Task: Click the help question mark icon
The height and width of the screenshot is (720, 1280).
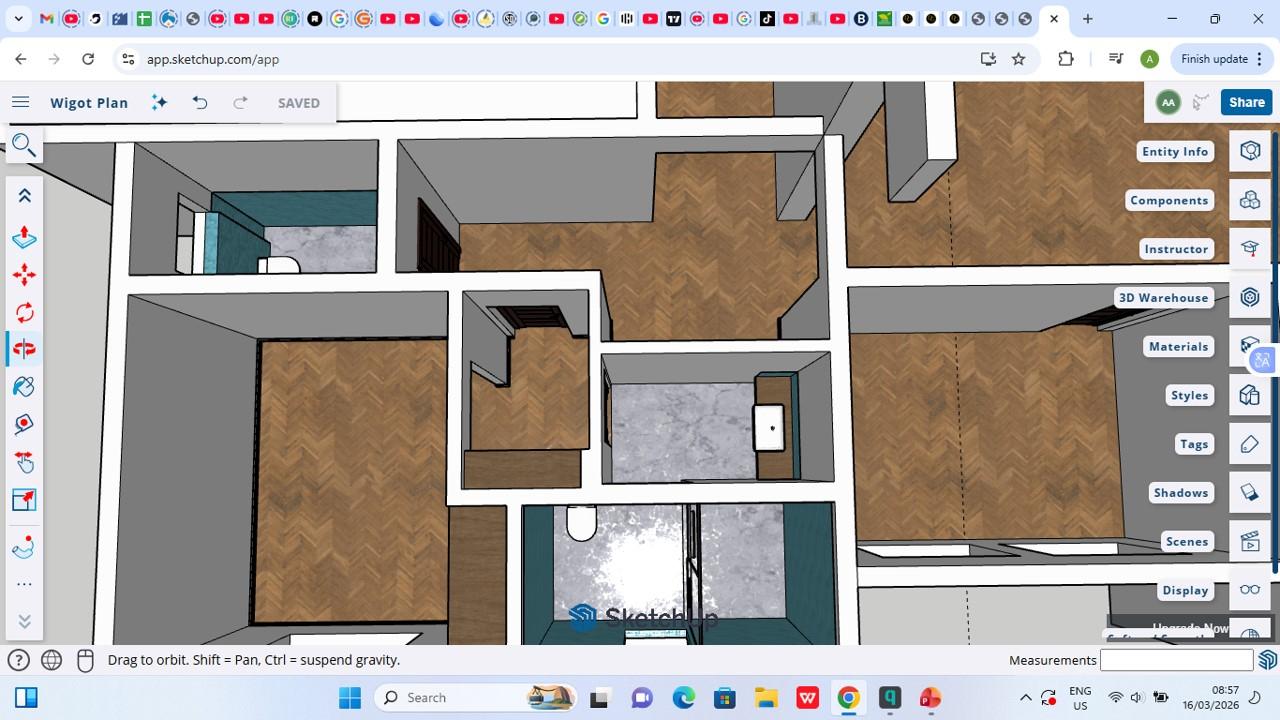Action: tap(18, 660)
